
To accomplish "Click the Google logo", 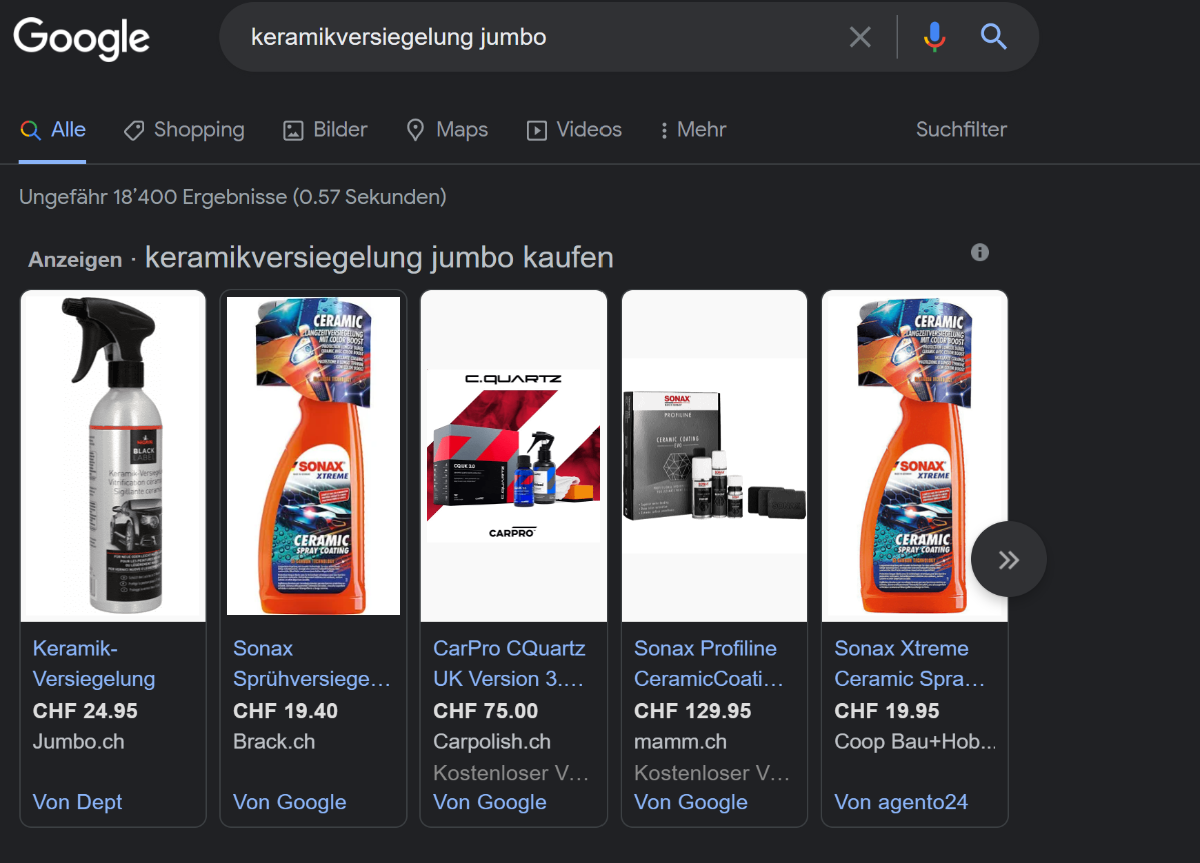I will (x=81, y=38).
